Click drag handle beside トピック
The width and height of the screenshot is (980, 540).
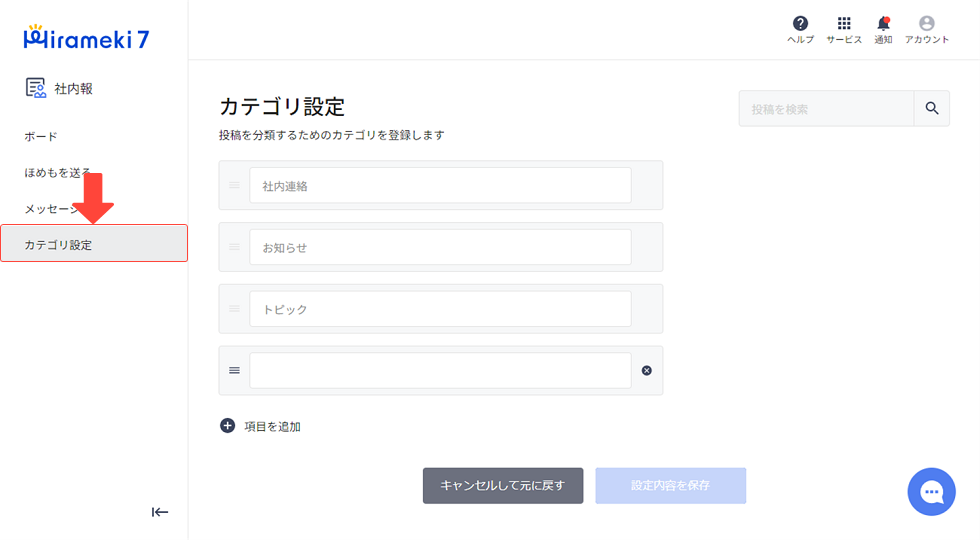tap(234, 309)
